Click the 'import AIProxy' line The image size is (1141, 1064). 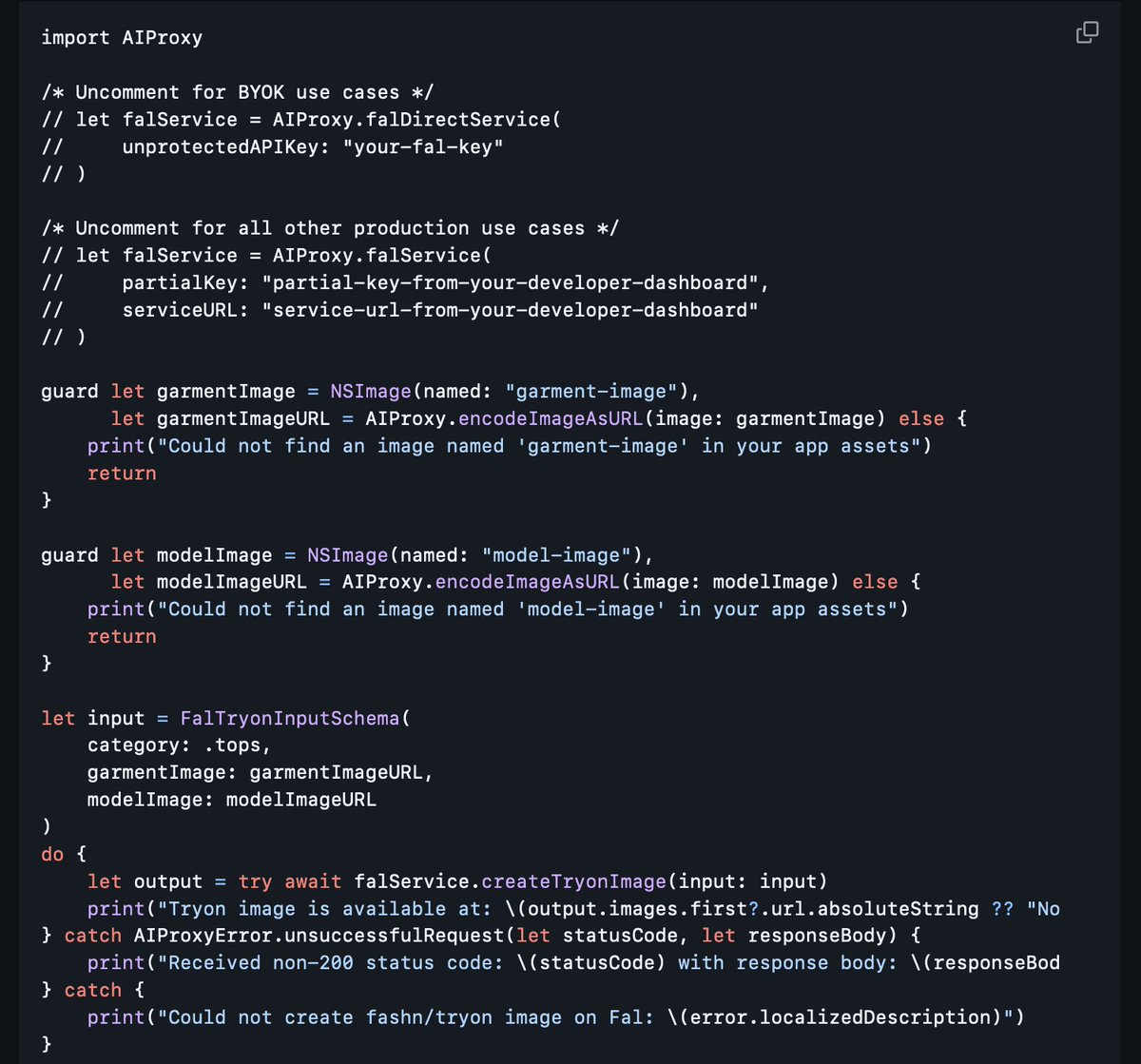[x=122, y=38]
